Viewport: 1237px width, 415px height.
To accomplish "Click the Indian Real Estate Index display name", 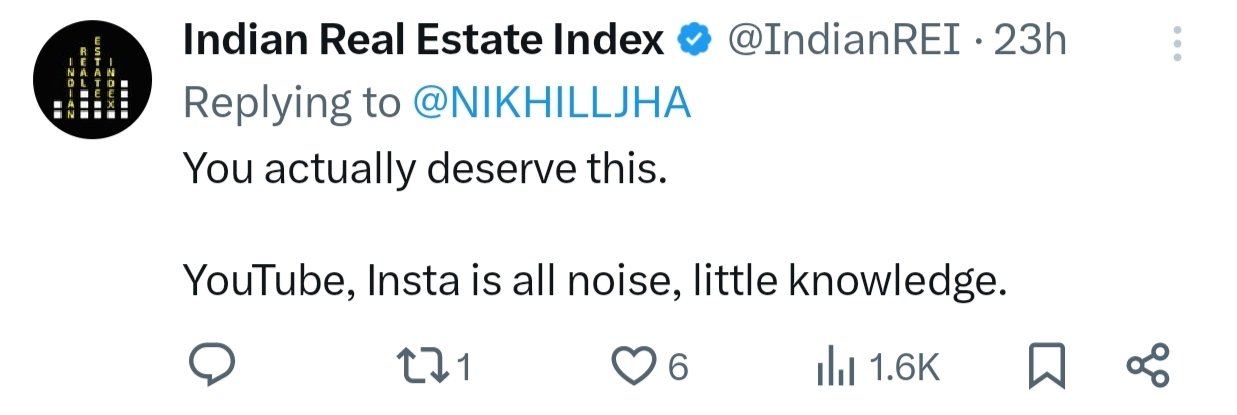I will pos(424,41).
